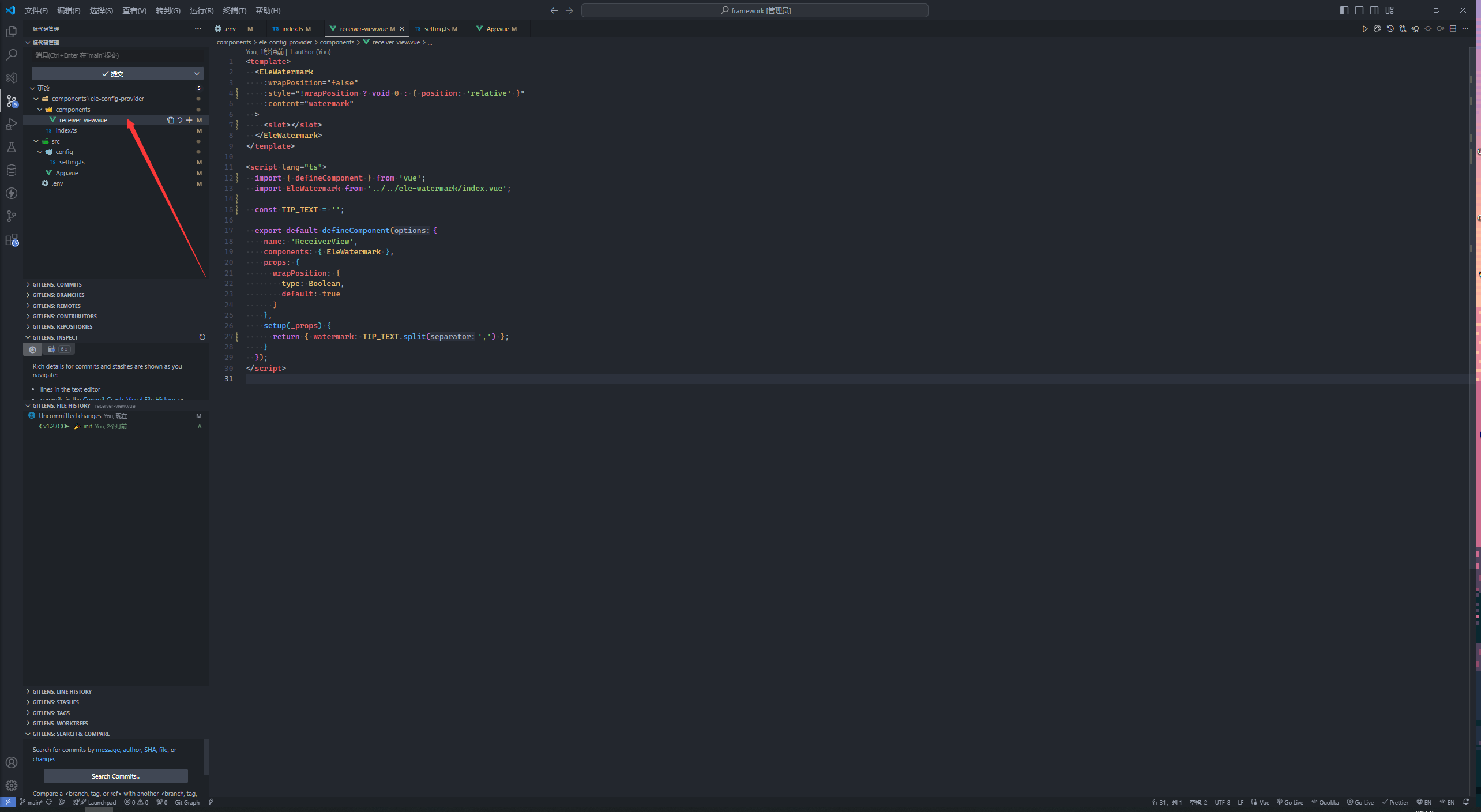Collapse the 更改 changes group
The height and width of the screenshot is (812, 1481).
(32, 88)
